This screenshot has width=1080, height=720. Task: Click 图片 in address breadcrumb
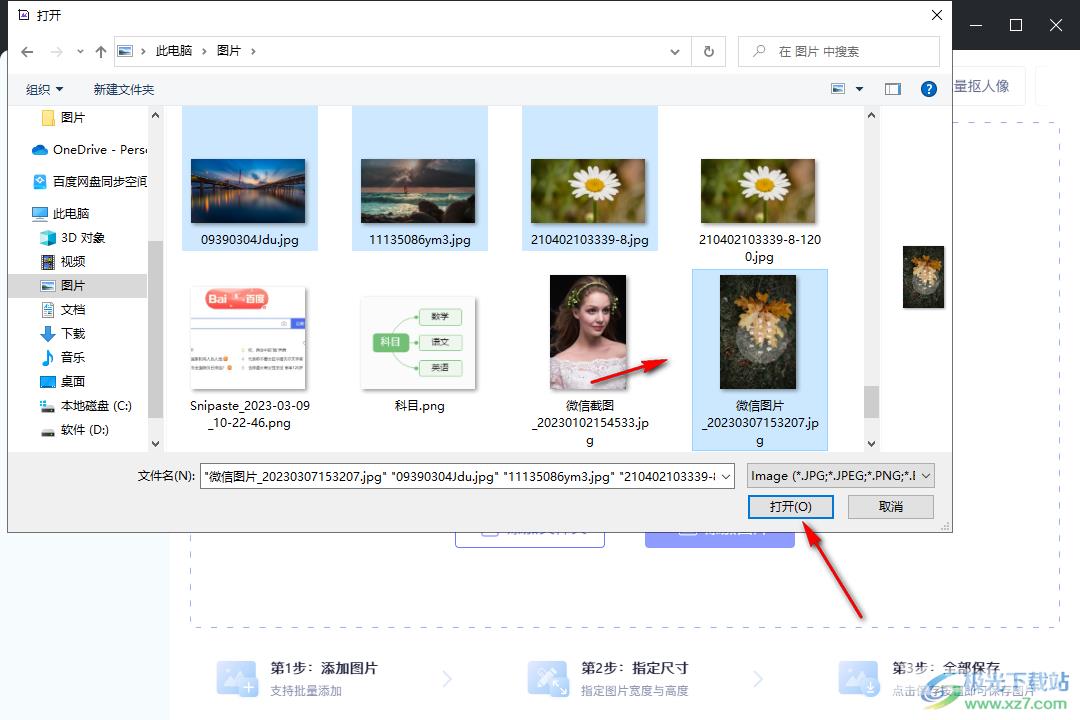click(229, 52)
